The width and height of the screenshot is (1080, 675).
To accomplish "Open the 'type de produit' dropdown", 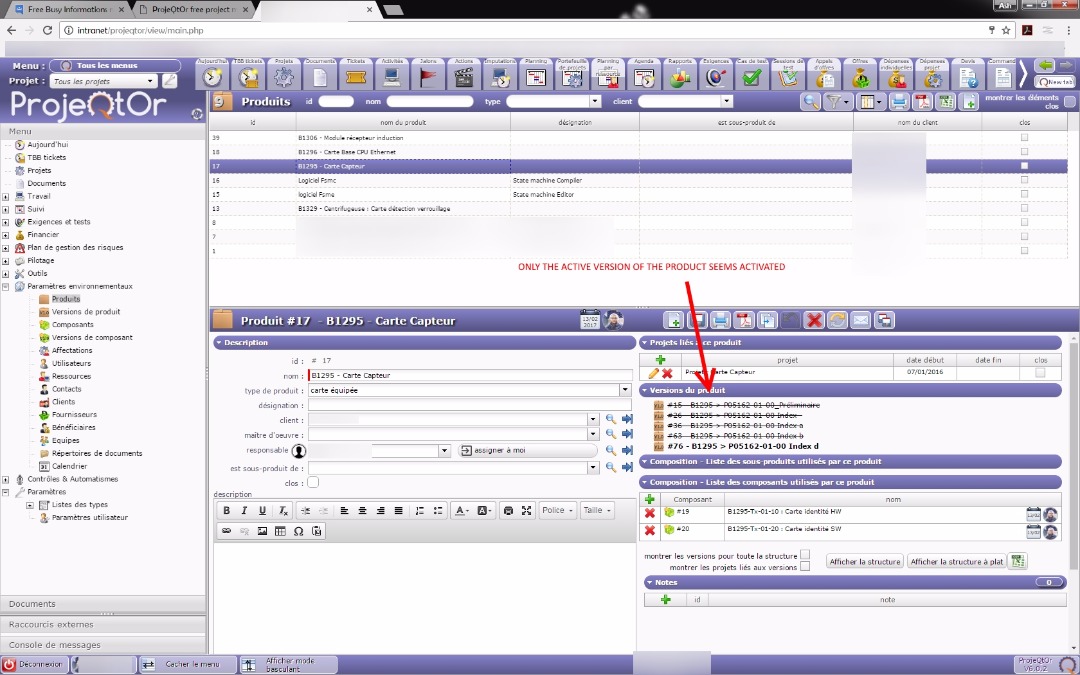I will [625, 390].
